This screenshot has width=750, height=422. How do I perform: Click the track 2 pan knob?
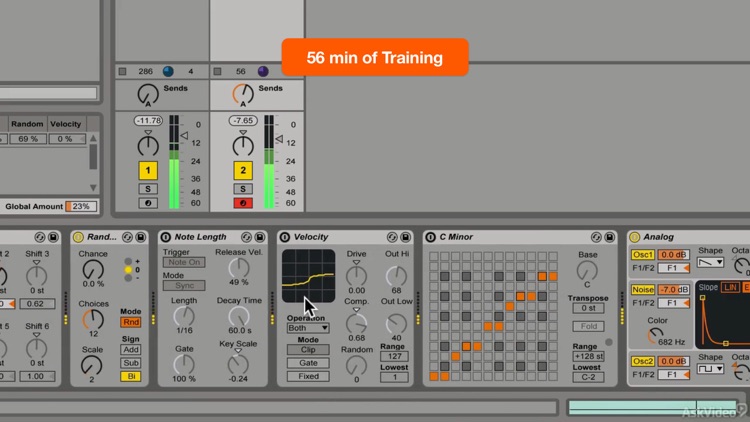pyautogui.click(x=243, y=145)
